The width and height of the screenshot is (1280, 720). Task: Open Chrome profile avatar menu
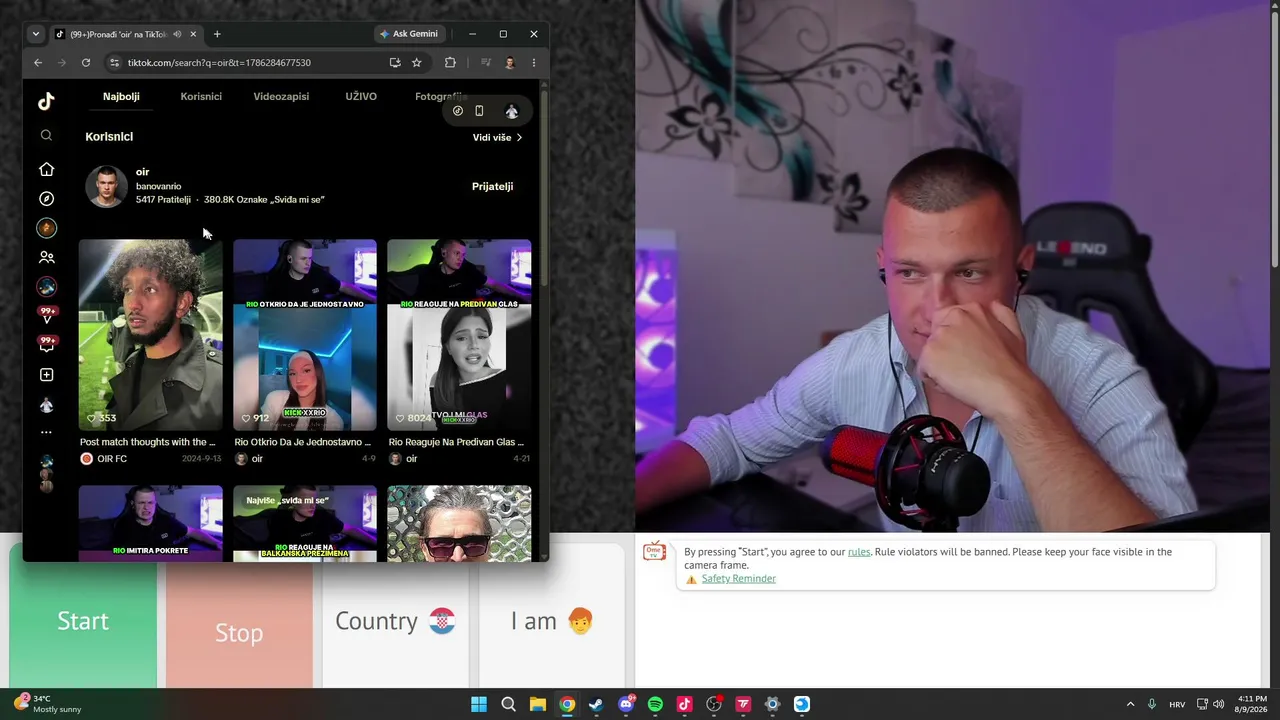[510, 62]
